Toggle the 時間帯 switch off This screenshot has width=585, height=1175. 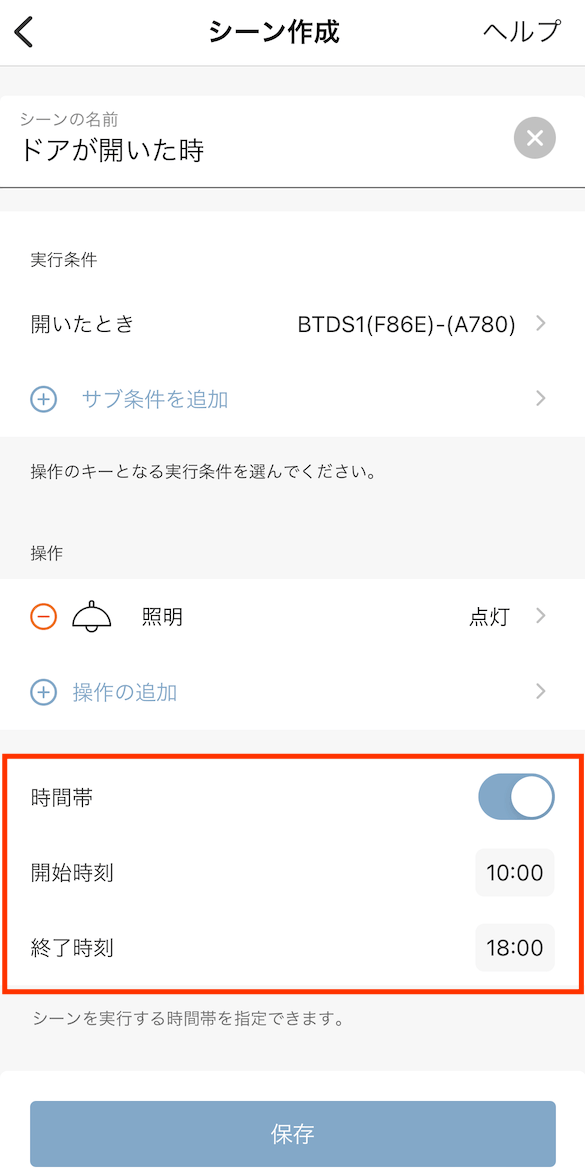tap(516, 797)
